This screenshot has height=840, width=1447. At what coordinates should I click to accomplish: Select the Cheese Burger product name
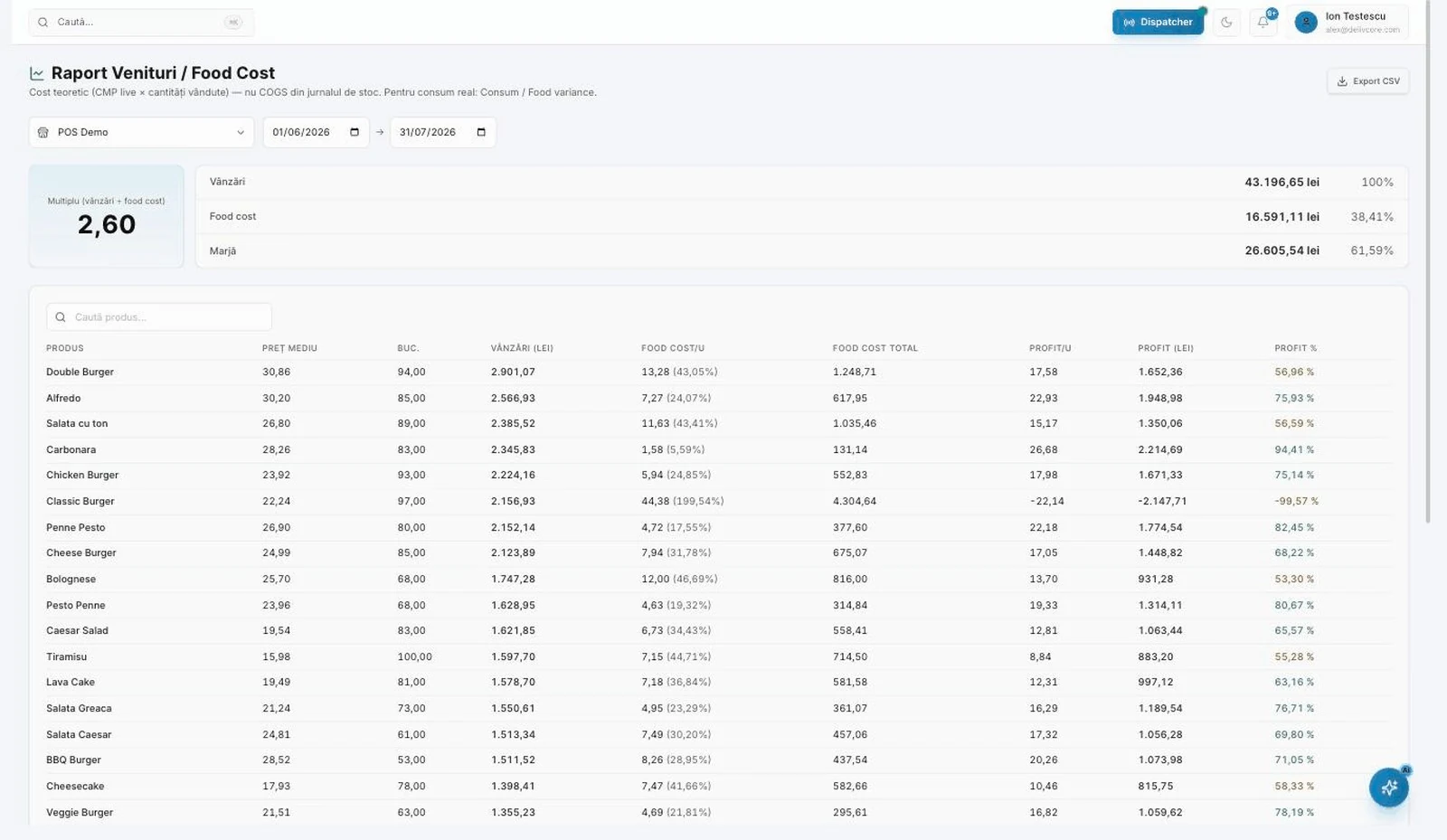(81, 553)
